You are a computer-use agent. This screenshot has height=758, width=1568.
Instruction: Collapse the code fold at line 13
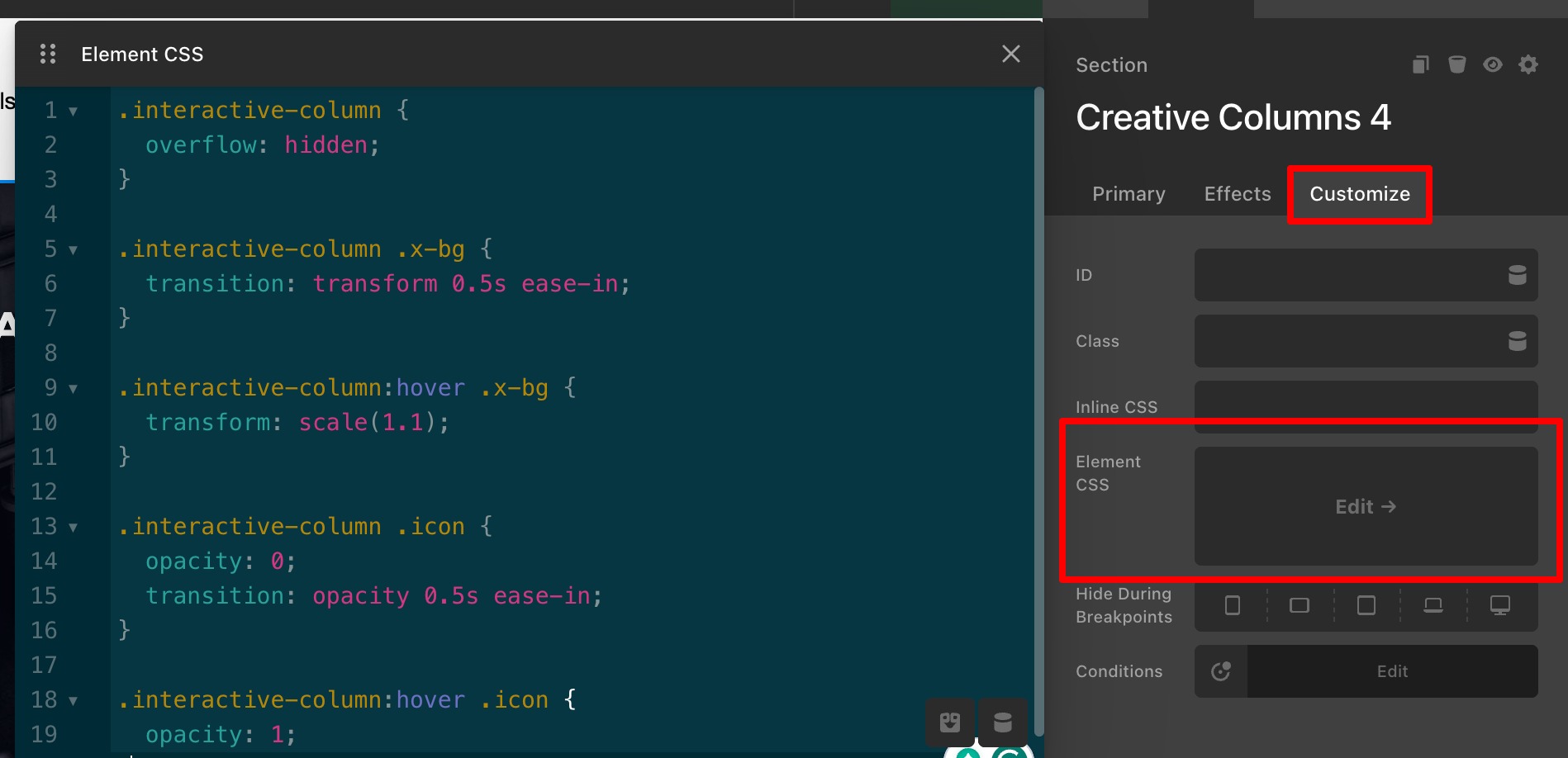(x=73, y=527)
